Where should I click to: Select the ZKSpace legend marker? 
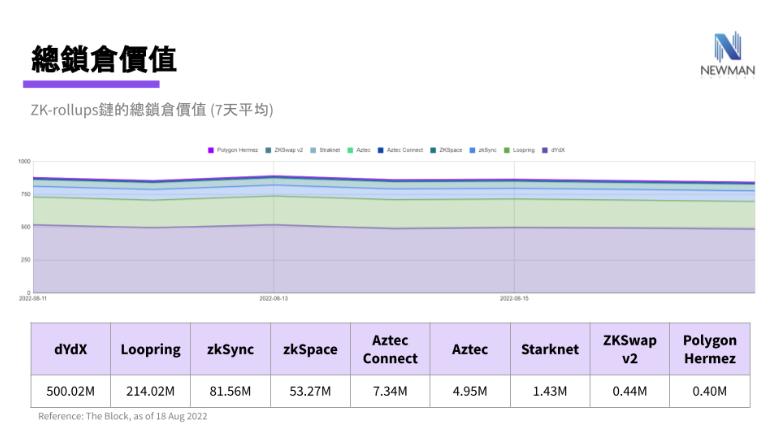[434, 150]
